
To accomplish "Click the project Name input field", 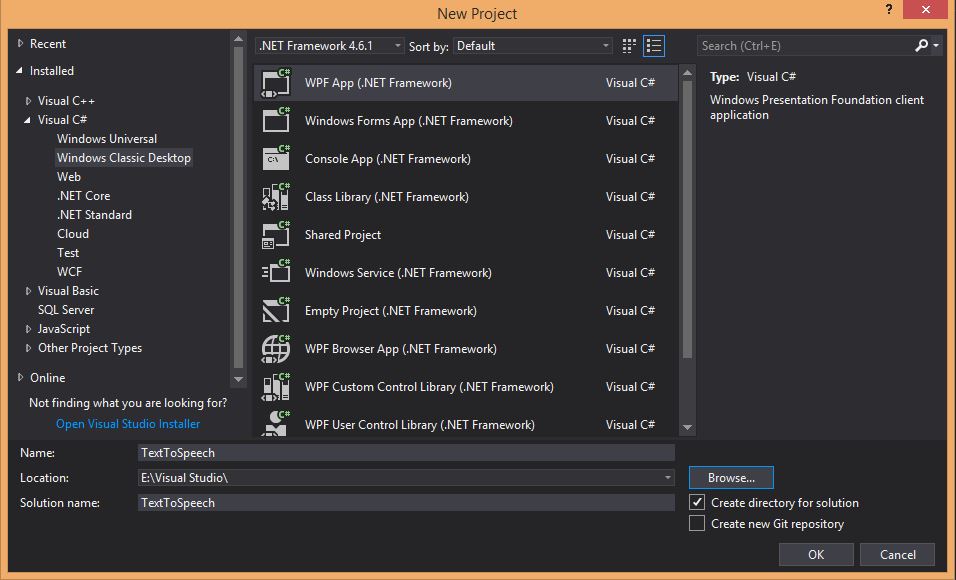I will point(406,453).
